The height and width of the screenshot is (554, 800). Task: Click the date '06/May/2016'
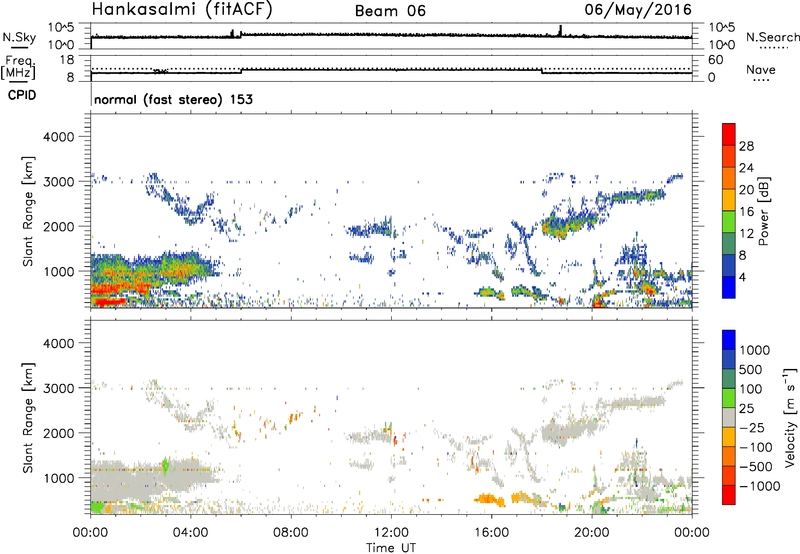click(638, 9)
